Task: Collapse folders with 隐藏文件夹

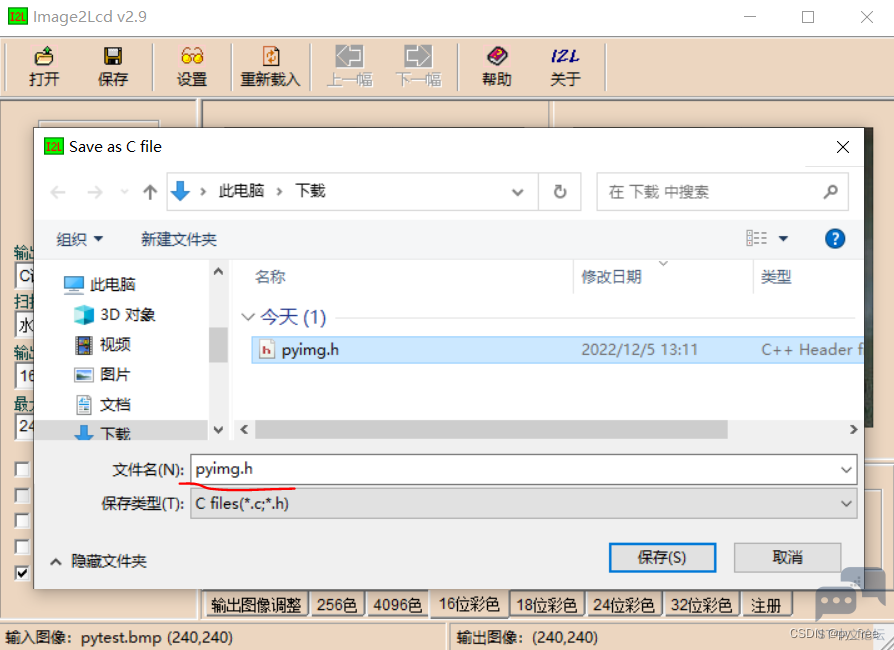Action: [x=98, y=561]
